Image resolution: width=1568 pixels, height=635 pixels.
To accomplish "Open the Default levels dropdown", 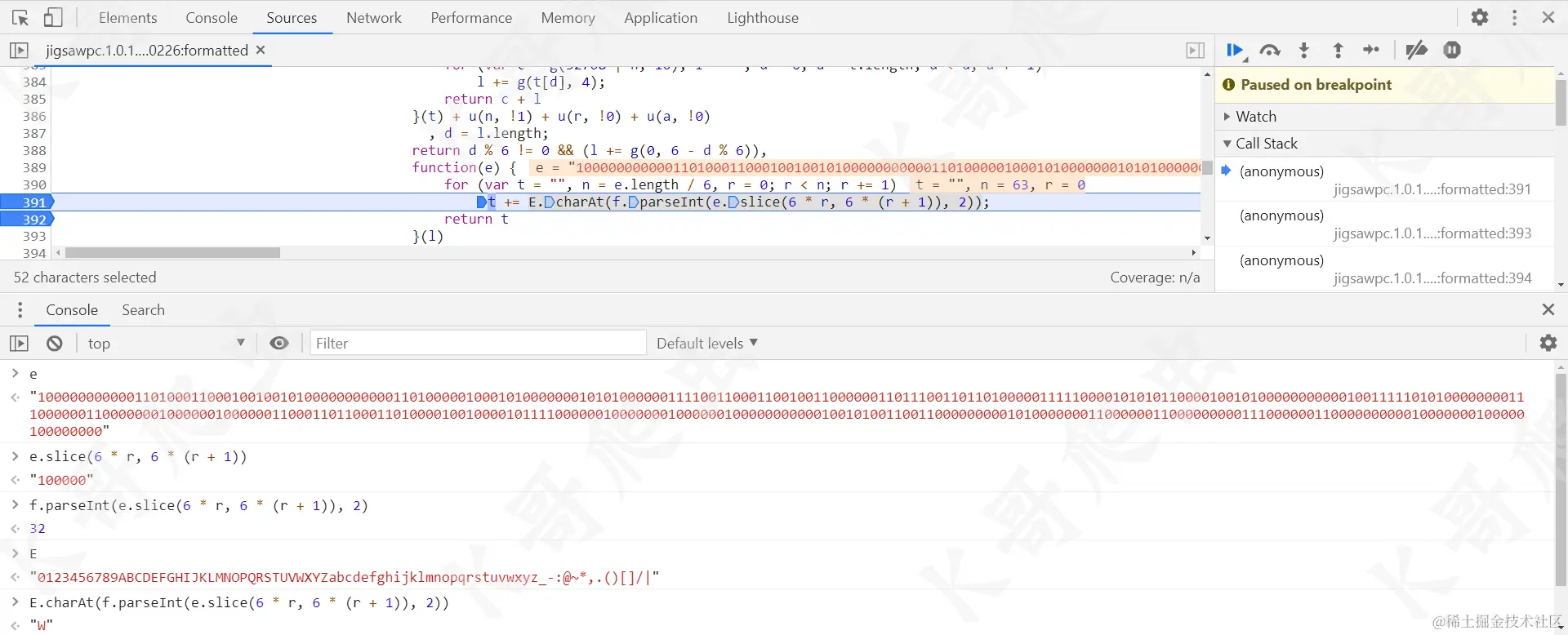I will tap(707, 344).
